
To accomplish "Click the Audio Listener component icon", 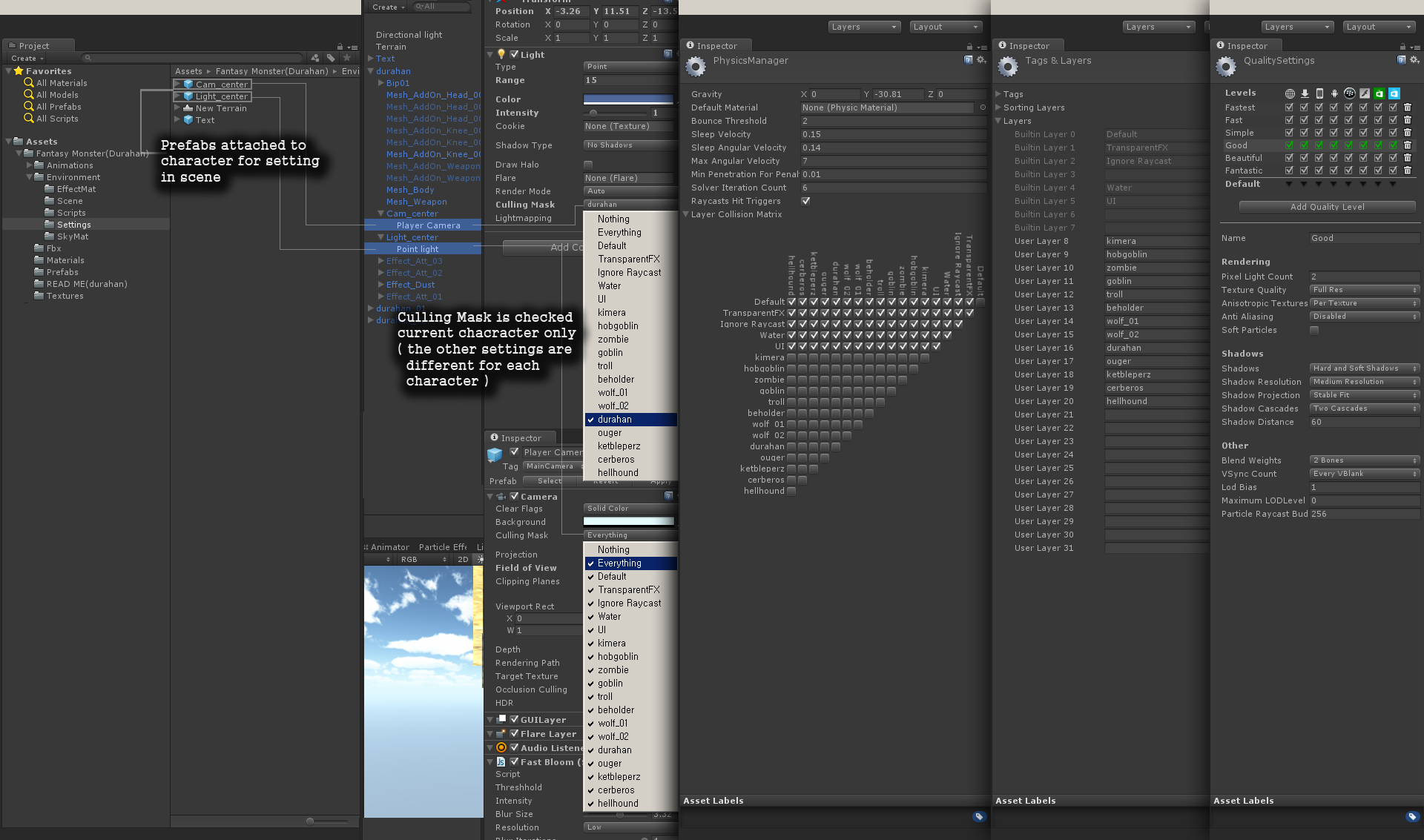I will point(501,748).
